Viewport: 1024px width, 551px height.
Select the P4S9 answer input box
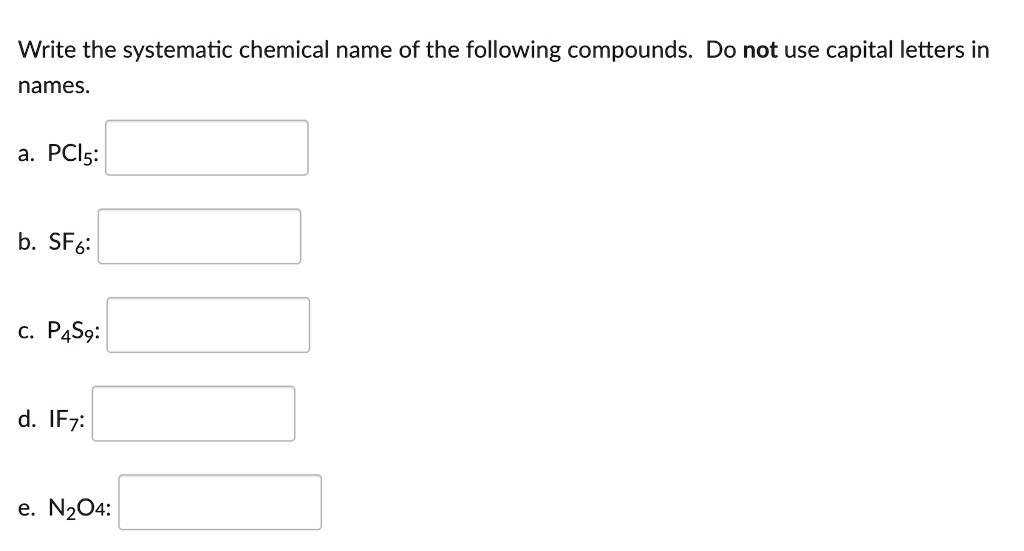208,325
